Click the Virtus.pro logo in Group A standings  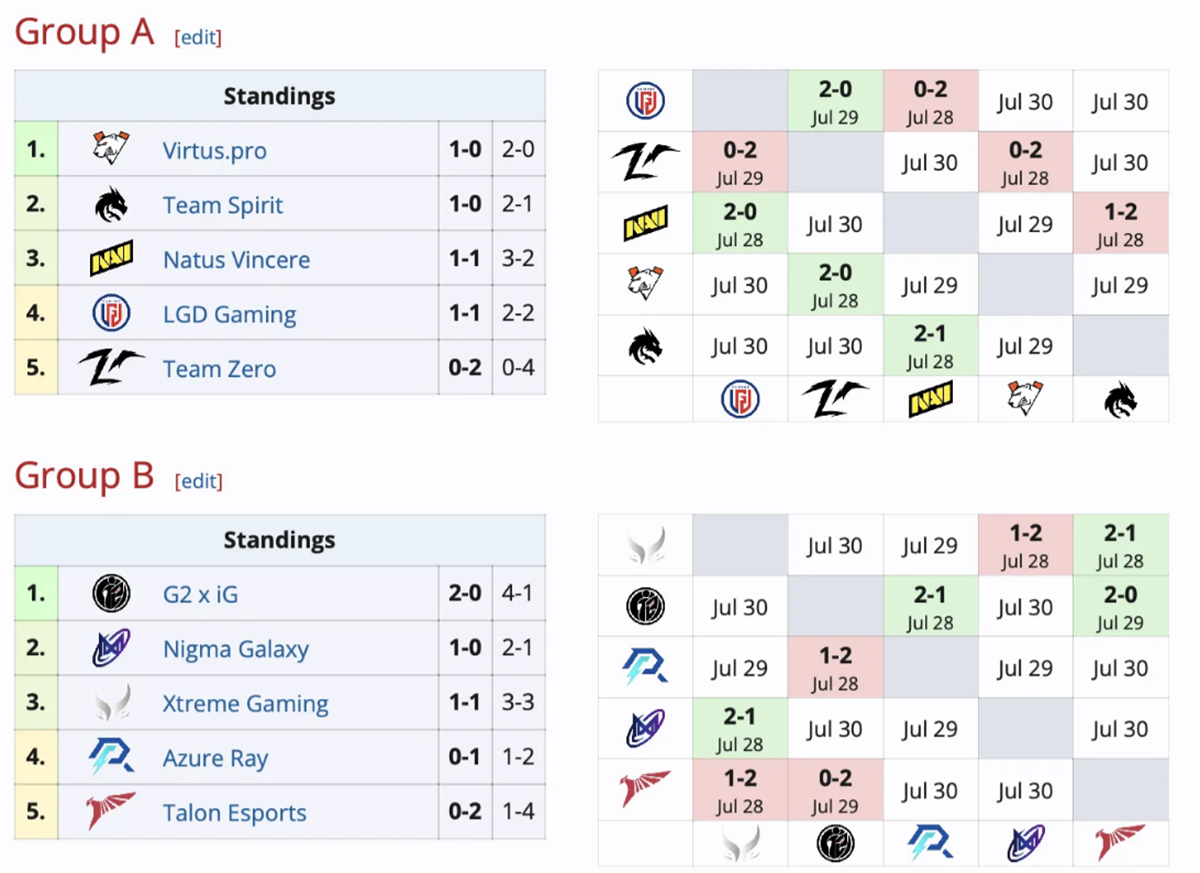coord(111,150)
